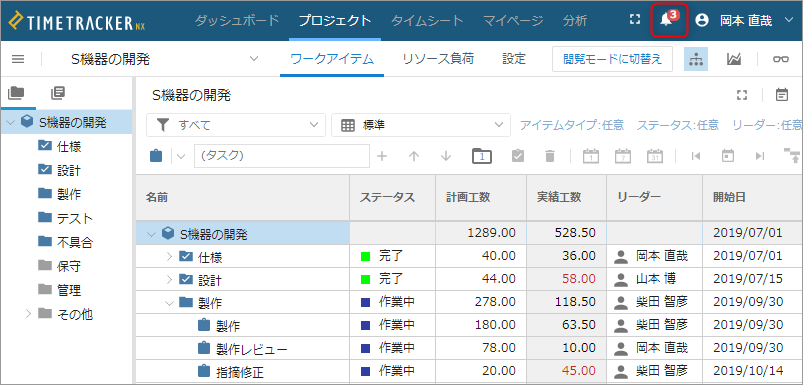
Task: Open the タイムシート menu
Action: [x=427, y=21]
